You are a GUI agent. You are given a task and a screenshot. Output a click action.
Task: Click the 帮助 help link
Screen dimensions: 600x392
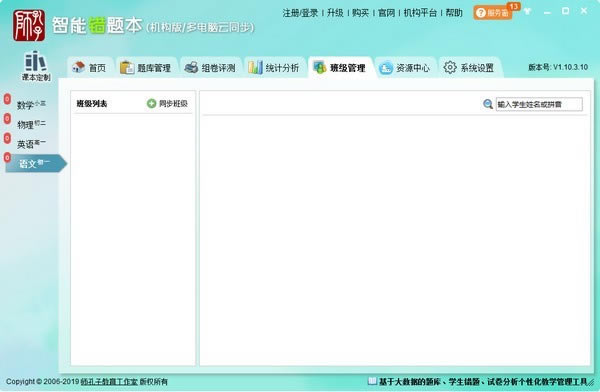coord(454,13)
